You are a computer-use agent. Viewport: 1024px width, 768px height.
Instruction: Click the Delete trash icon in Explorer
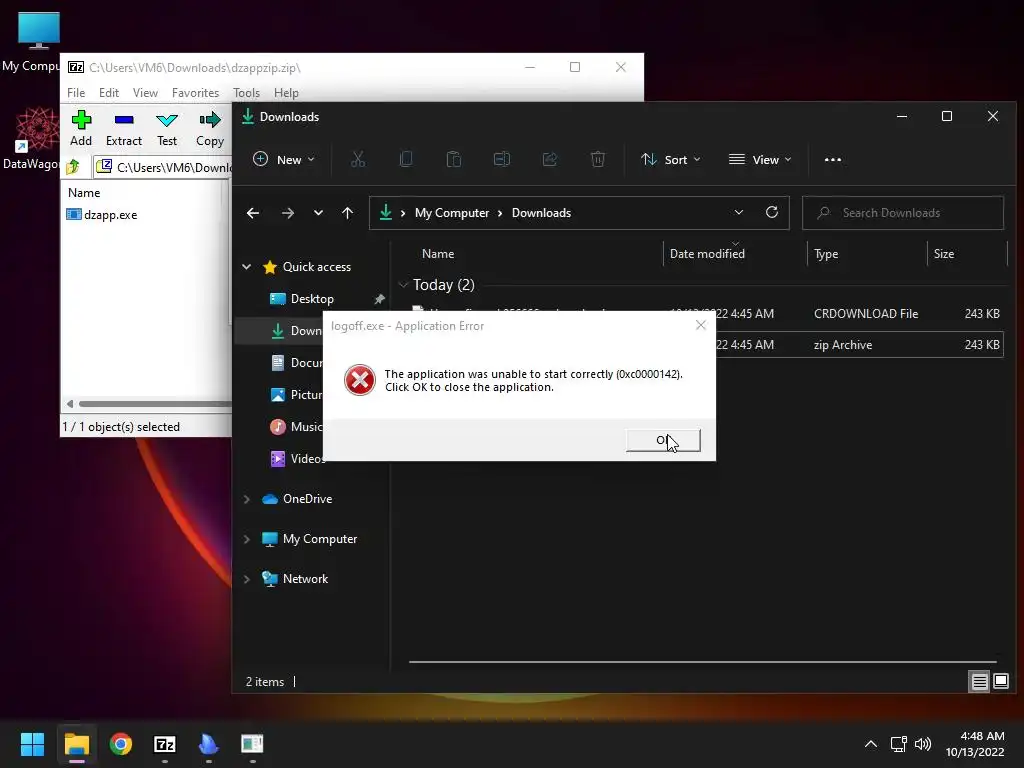[x=598, y=159]
